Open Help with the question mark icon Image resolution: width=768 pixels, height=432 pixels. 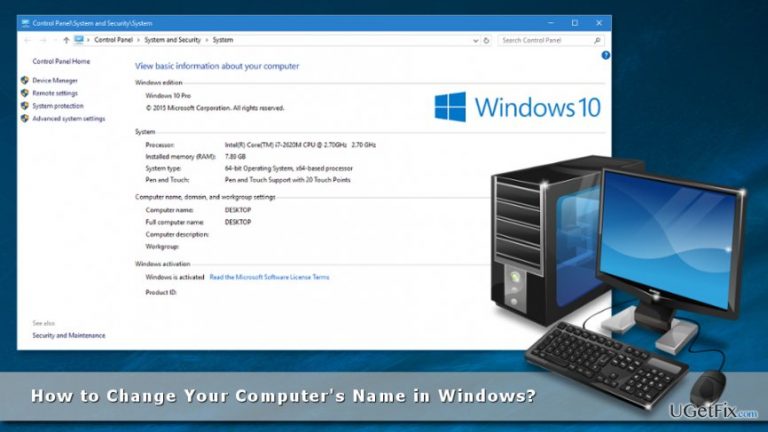tap(606, 55)
